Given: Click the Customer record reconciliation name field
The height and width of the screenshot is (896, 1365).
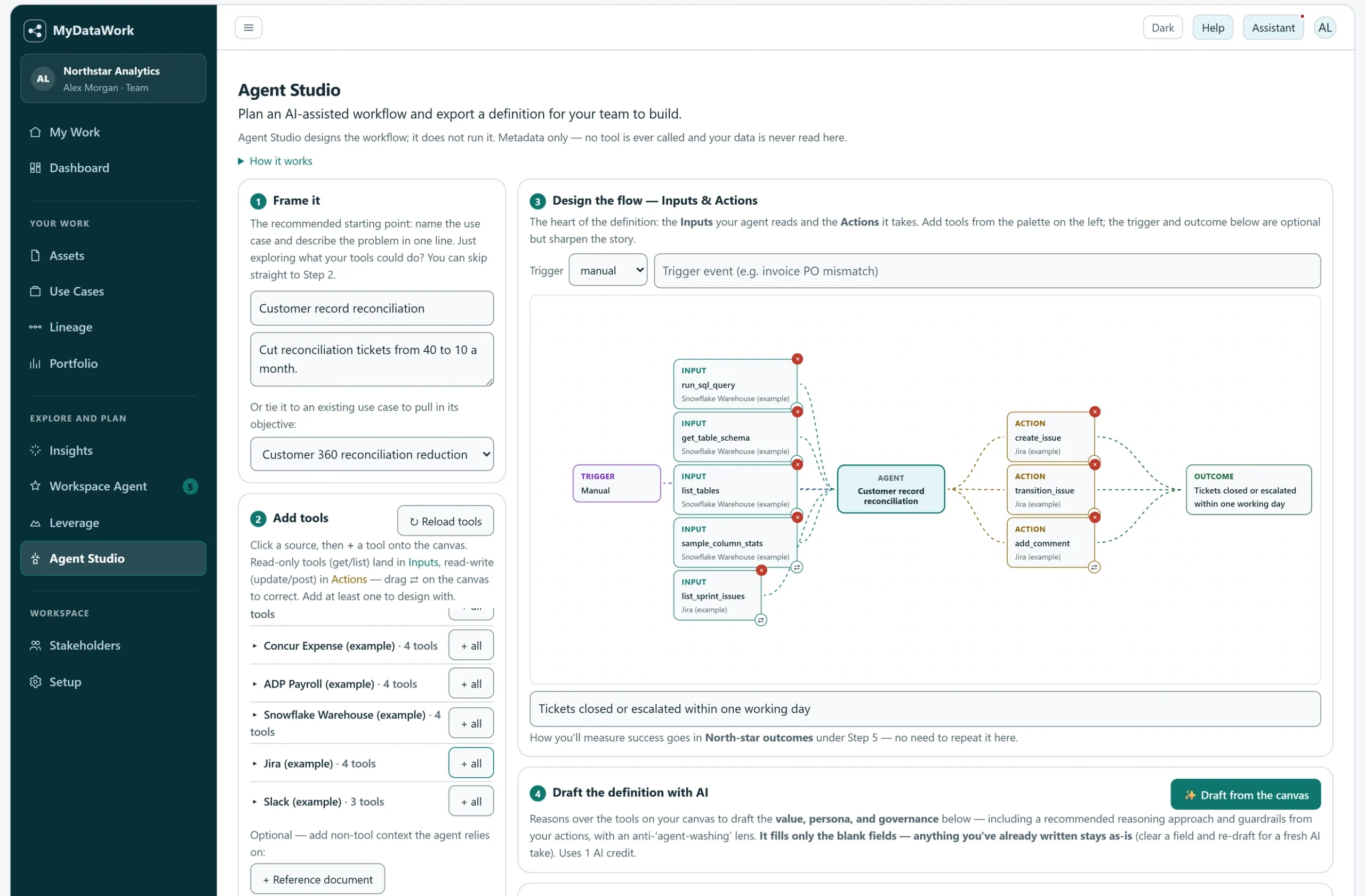Looking at the screenshot, I should click(x=372, y=308).
